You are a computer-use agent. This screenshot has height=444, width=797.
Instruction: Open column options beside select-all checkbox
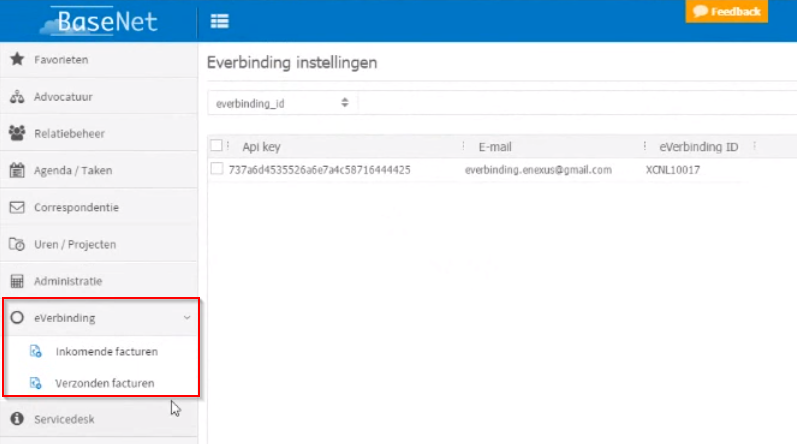click(x=228, y=146)
